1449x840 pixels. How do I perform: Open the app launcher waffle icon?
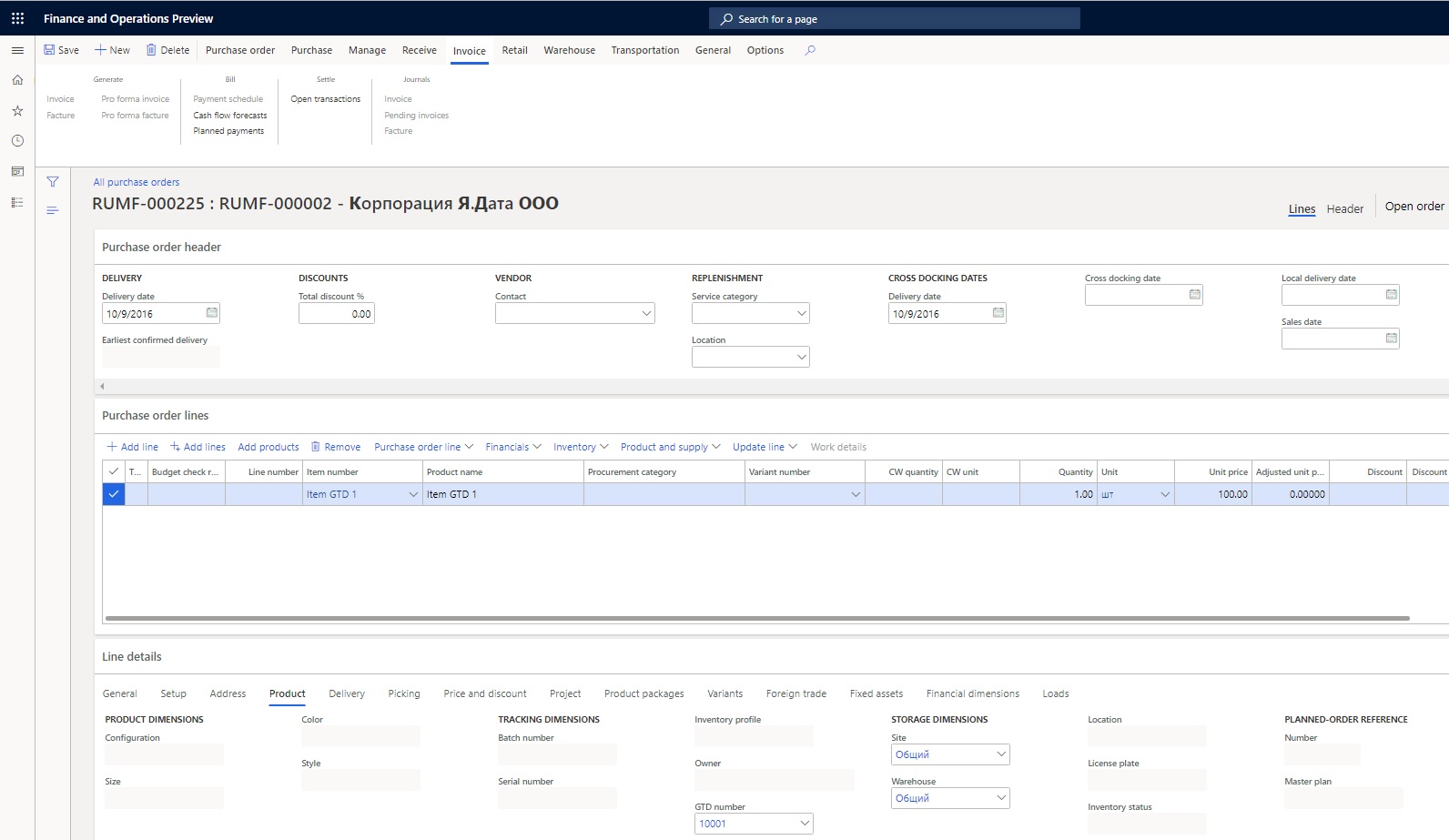[17, 18]
